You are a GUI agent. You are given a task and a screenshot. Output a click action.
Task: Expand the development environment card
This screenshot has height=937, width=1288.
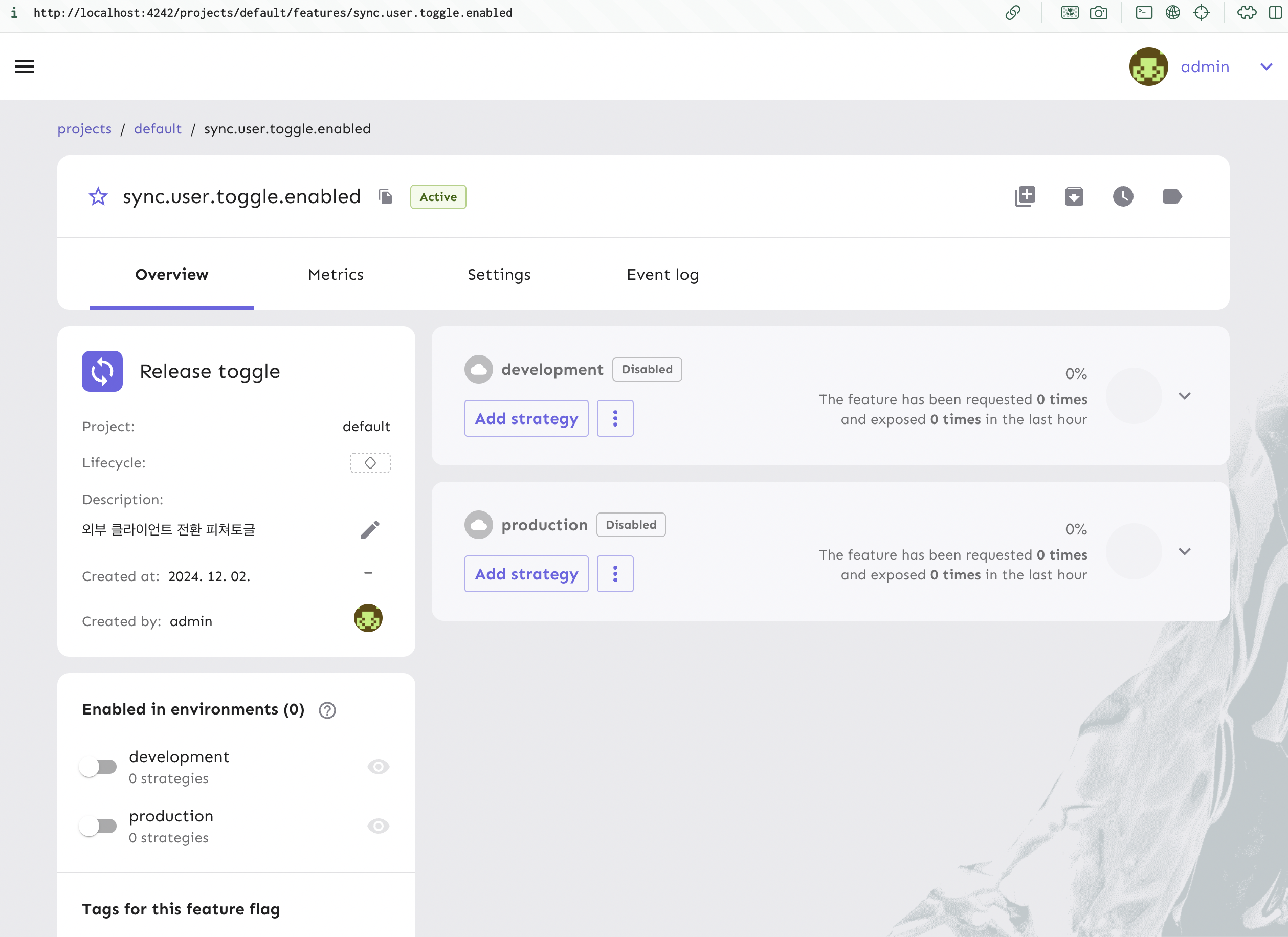click(x=1184, y=396)
